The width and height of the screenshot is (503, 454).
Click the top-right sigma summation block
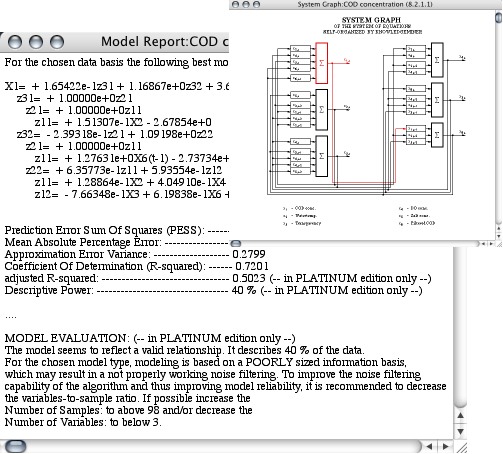pyautogui.click(x=437, y=60)
